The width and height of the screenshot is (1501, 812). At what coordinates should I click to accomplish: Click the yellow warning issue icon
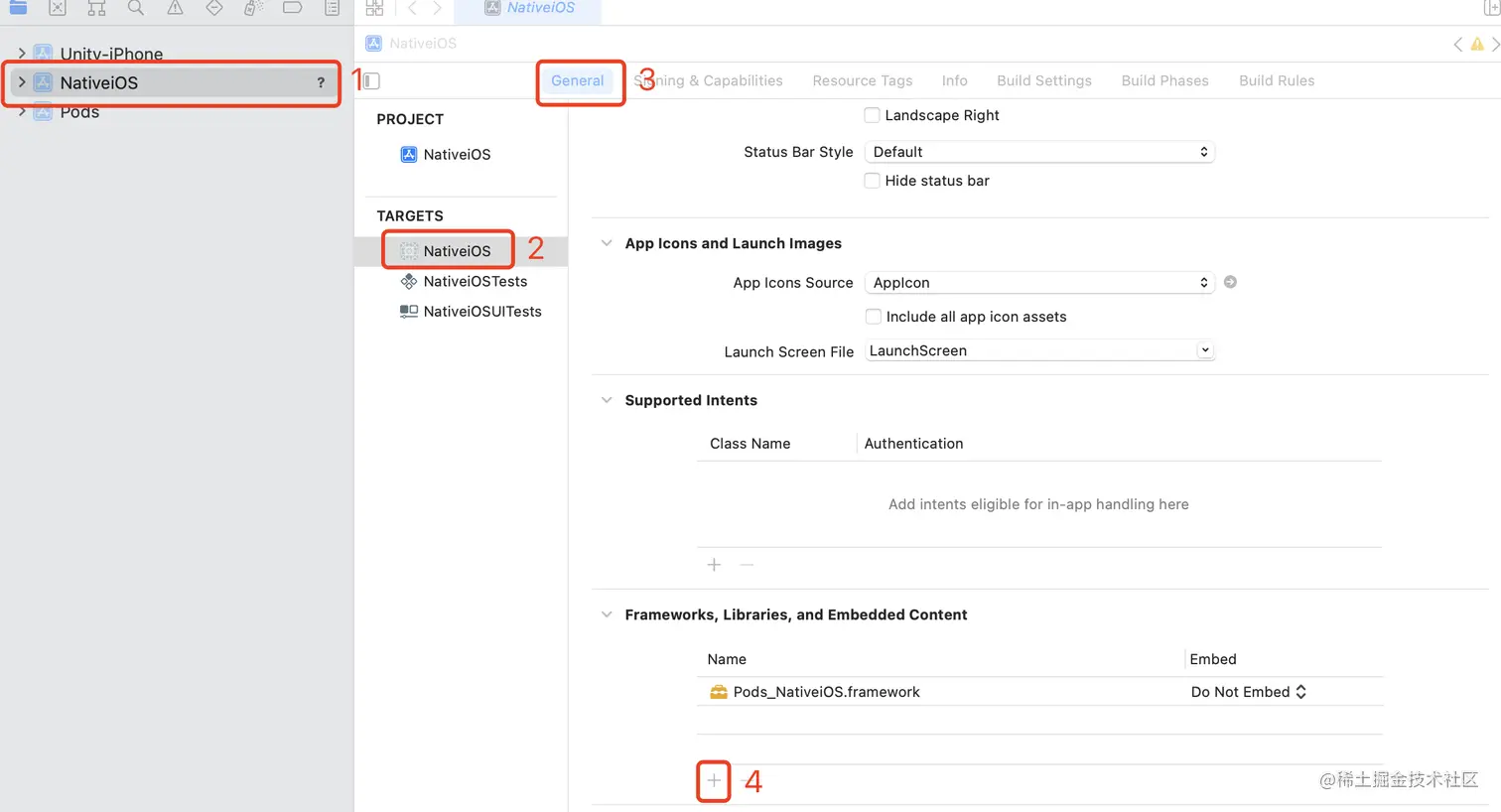coord(1477,44)
